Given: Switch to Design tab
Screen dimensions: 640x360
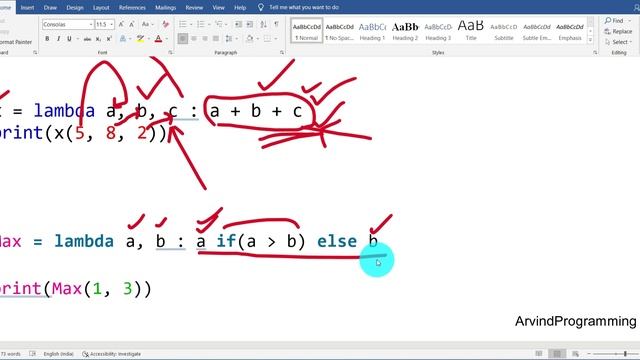Looking at the screenshot, I should (x=75, y=7).
